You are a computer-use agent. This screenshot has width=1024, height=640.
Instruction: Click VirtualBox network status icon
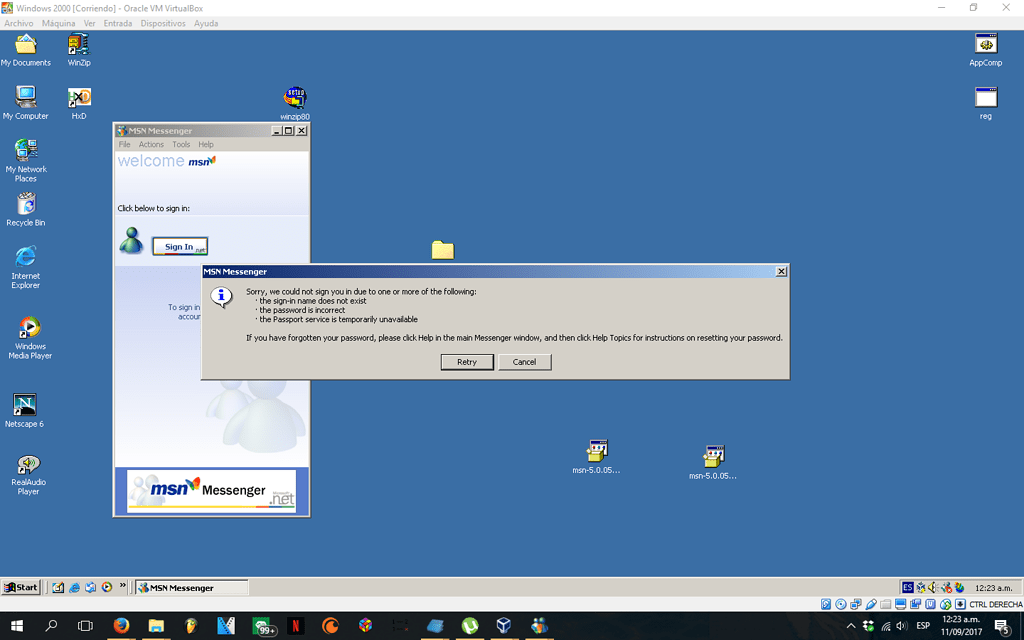coord(856,604)
